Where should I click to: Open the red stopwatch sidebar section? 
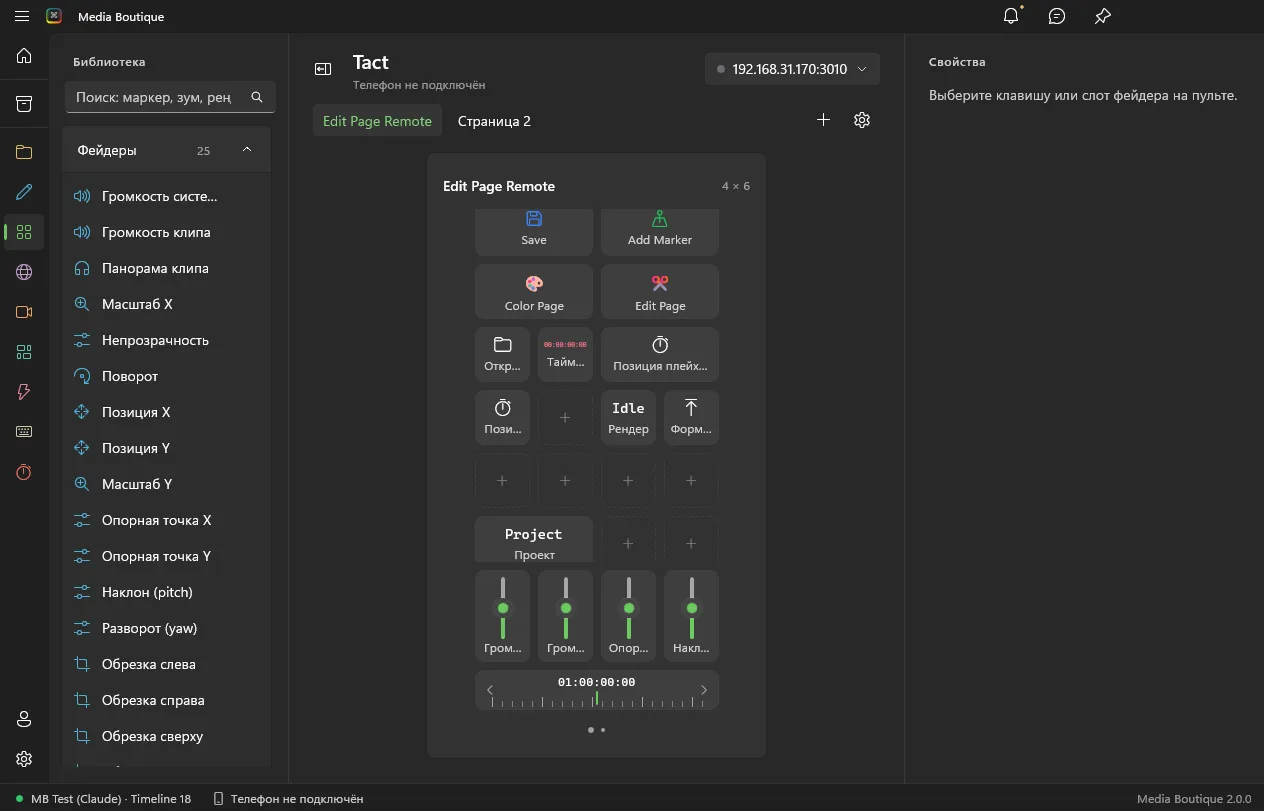tap(24, 472)
